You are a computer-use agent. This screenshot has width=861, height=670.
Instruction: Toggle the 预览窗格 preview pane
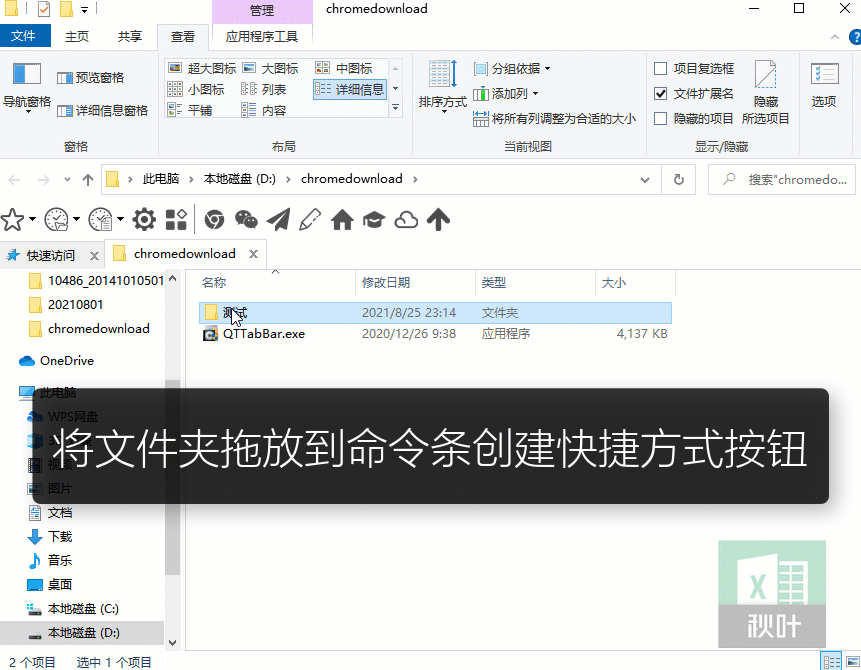[x=91, y=77]
